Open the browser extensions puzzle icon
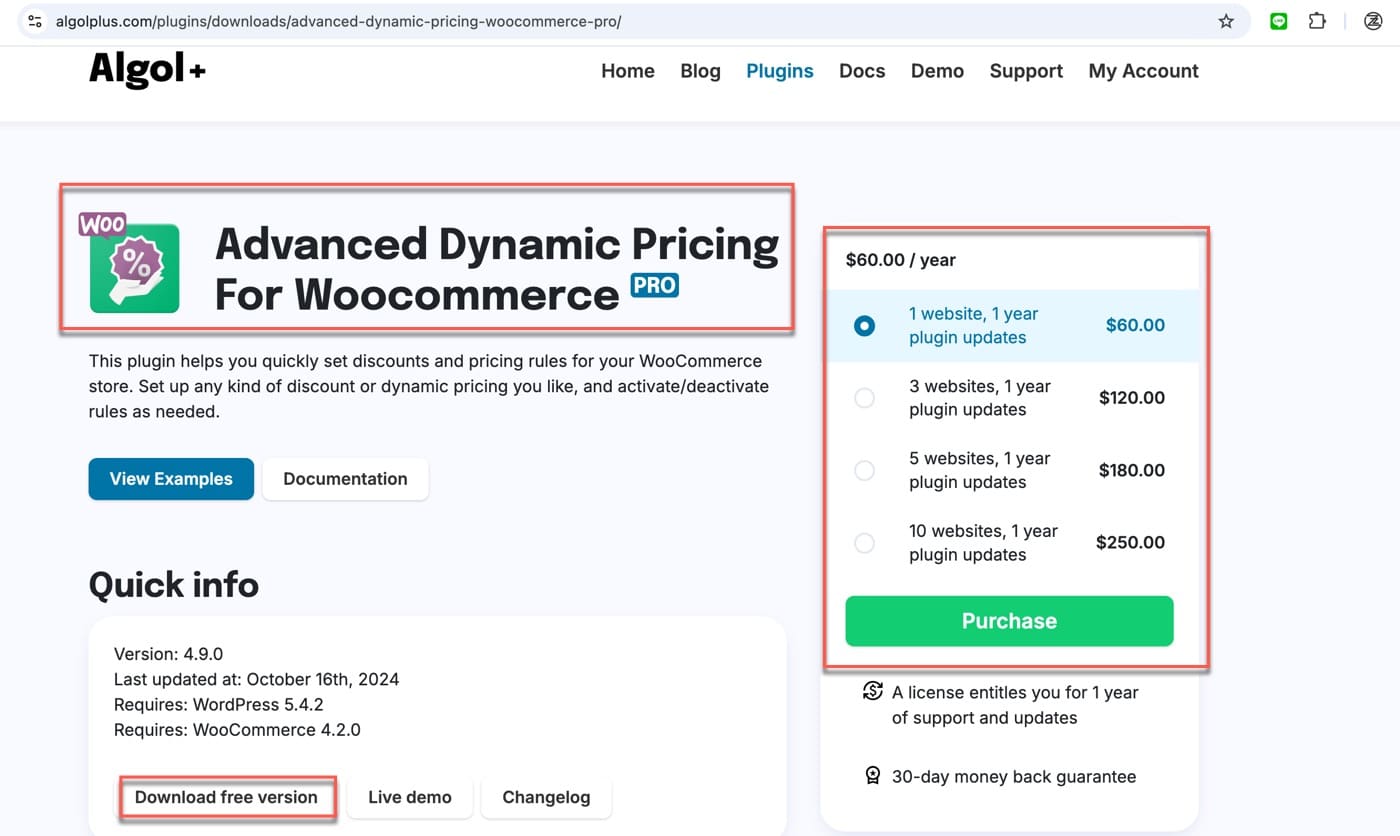The image size is (1400, 836). (1317, 21)
